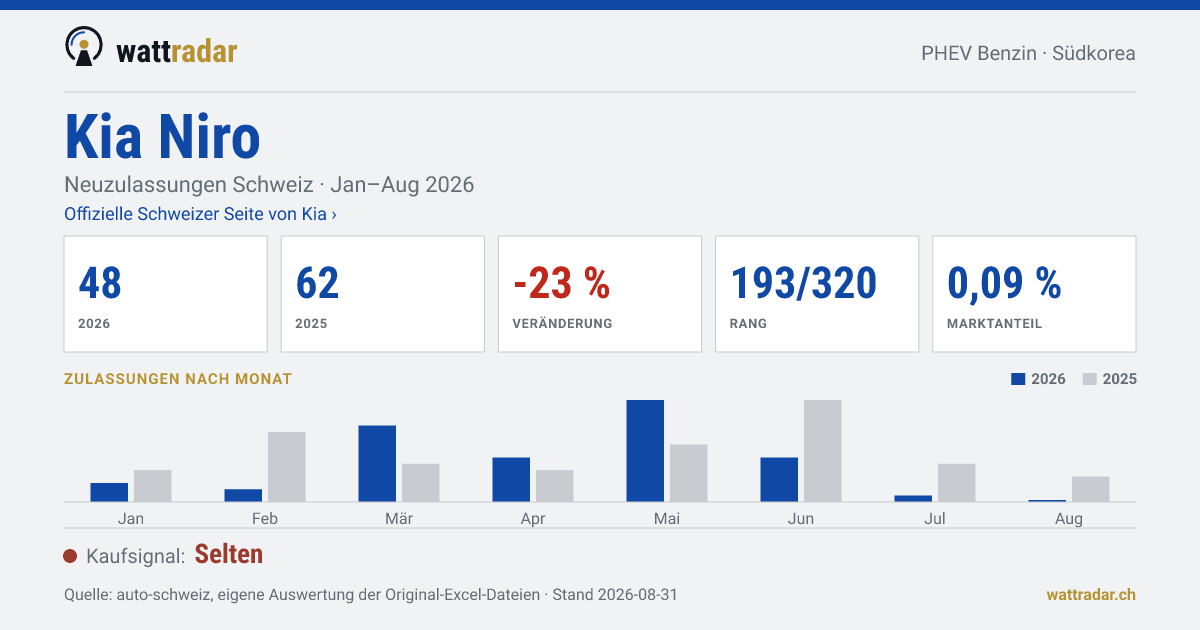This screenshot has width=1200, height=630.
Task: Click the blue 2026 bar for Jul
Action: click(x=913, y=498)
